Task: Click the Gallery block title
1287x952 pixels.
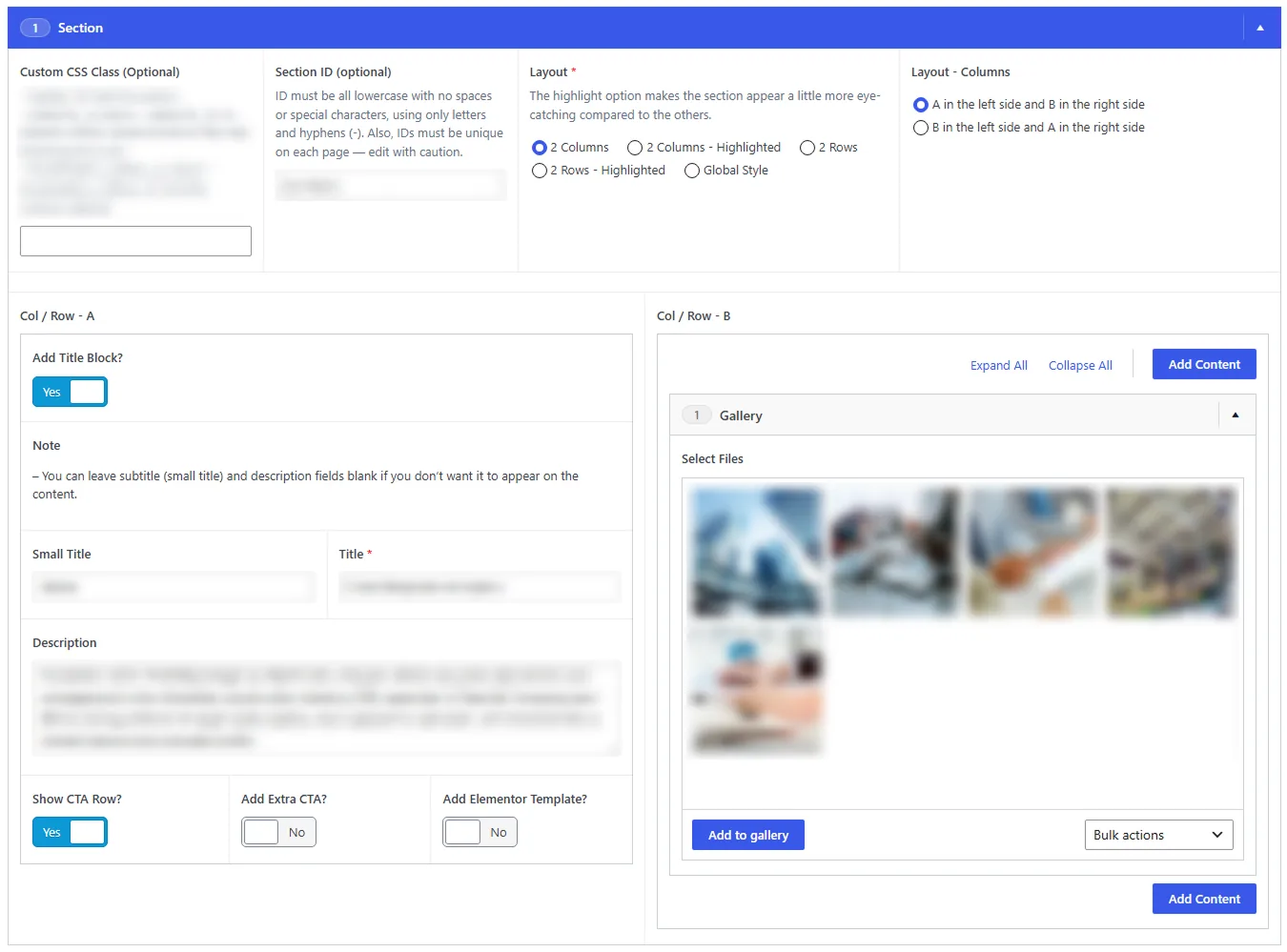Action: pyautogui.click(x=741, y=415)
